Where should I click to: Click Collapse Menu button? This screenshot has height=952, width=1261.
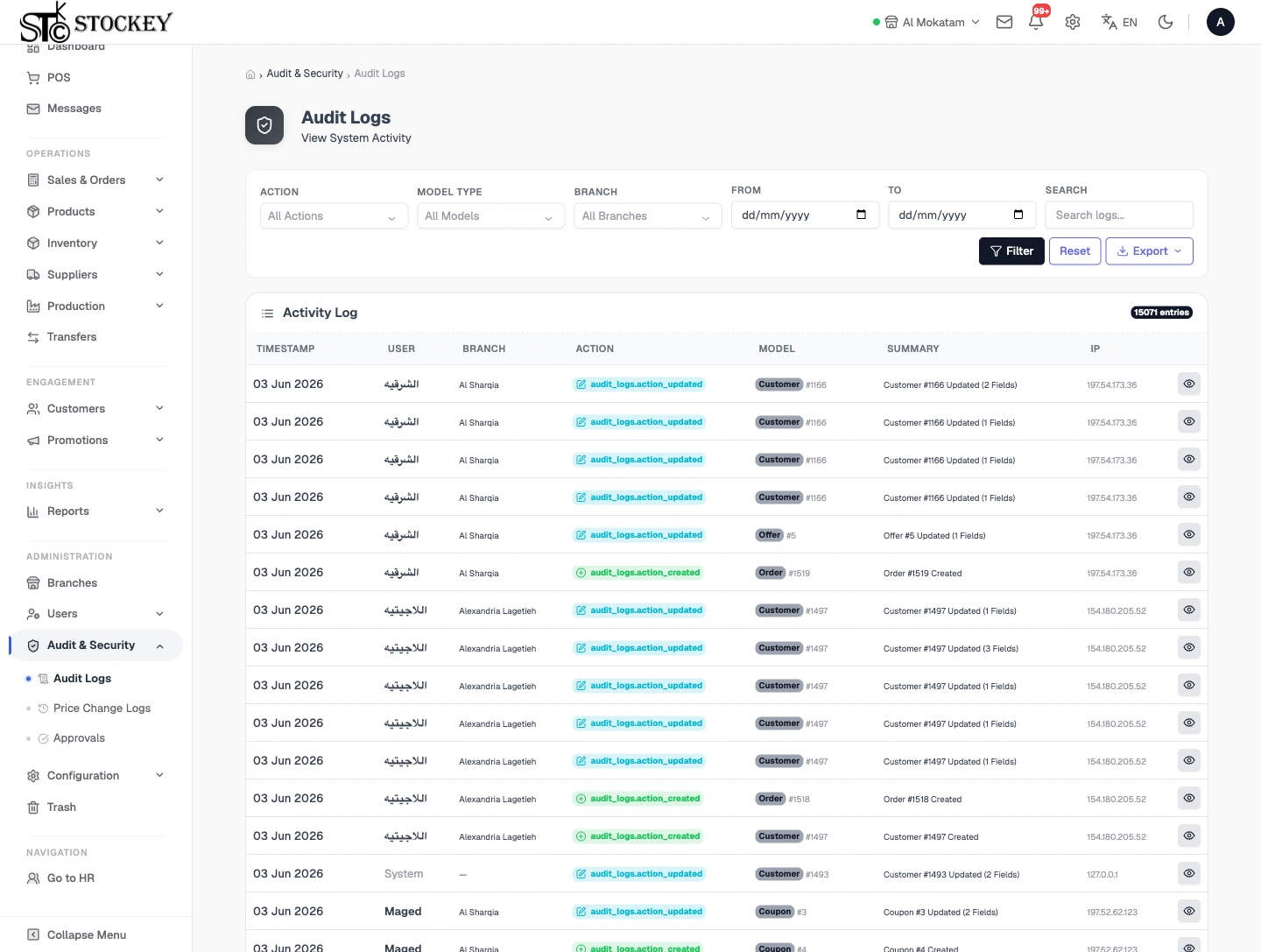pos(77,934)
